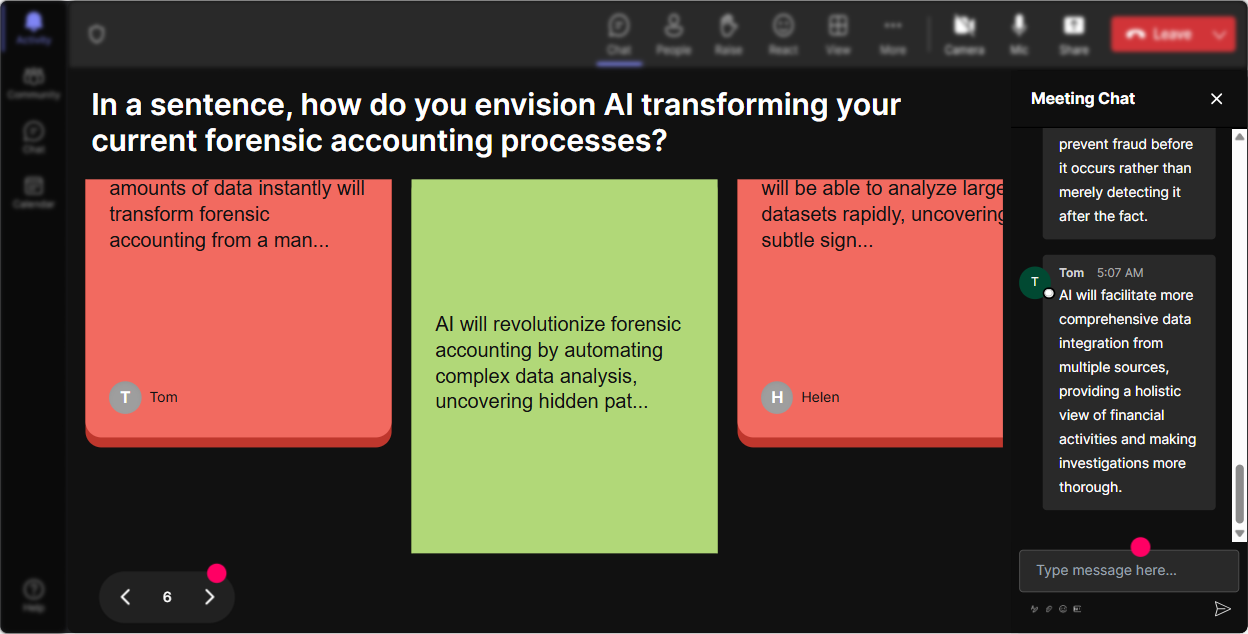Screen dimensions: 1248x634
Task: Open the React emoji menu
Action: (783, 34)
